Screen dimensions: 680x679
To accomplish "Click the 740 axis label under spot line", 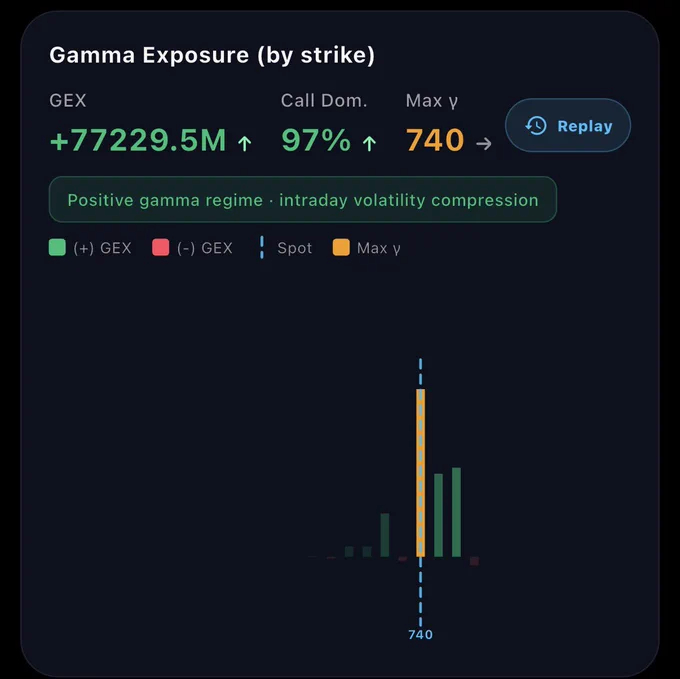I will pos(421,634).
